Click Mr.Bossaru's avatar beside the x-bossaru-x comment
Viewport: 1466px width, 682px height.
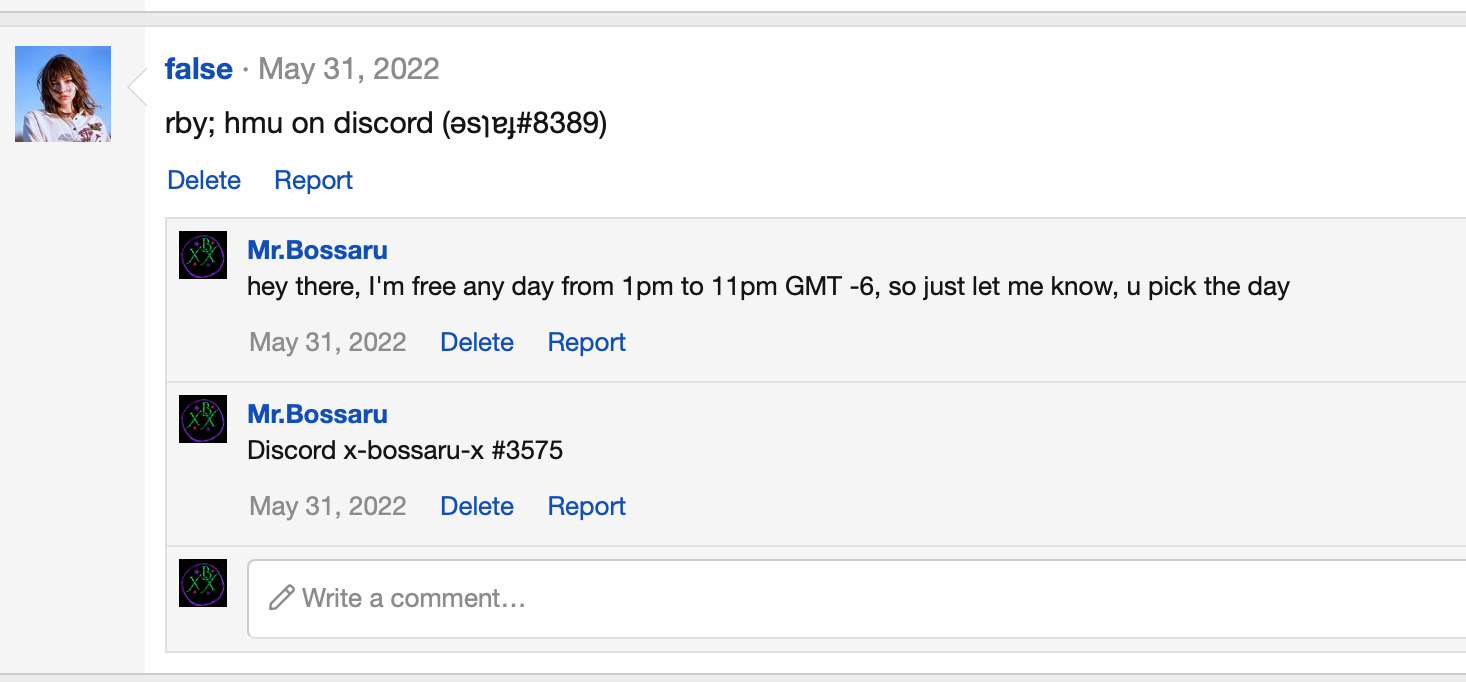coord(203,419)
